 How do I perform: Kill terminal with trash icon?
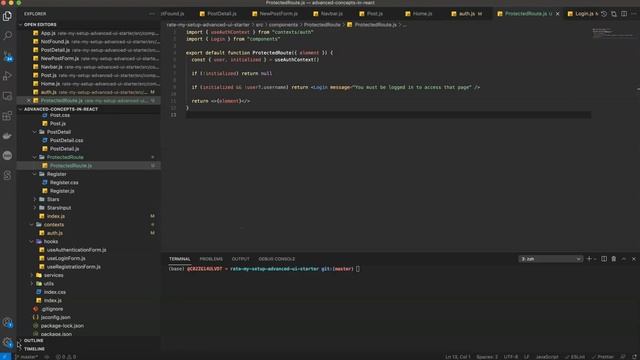pos(613,259)
